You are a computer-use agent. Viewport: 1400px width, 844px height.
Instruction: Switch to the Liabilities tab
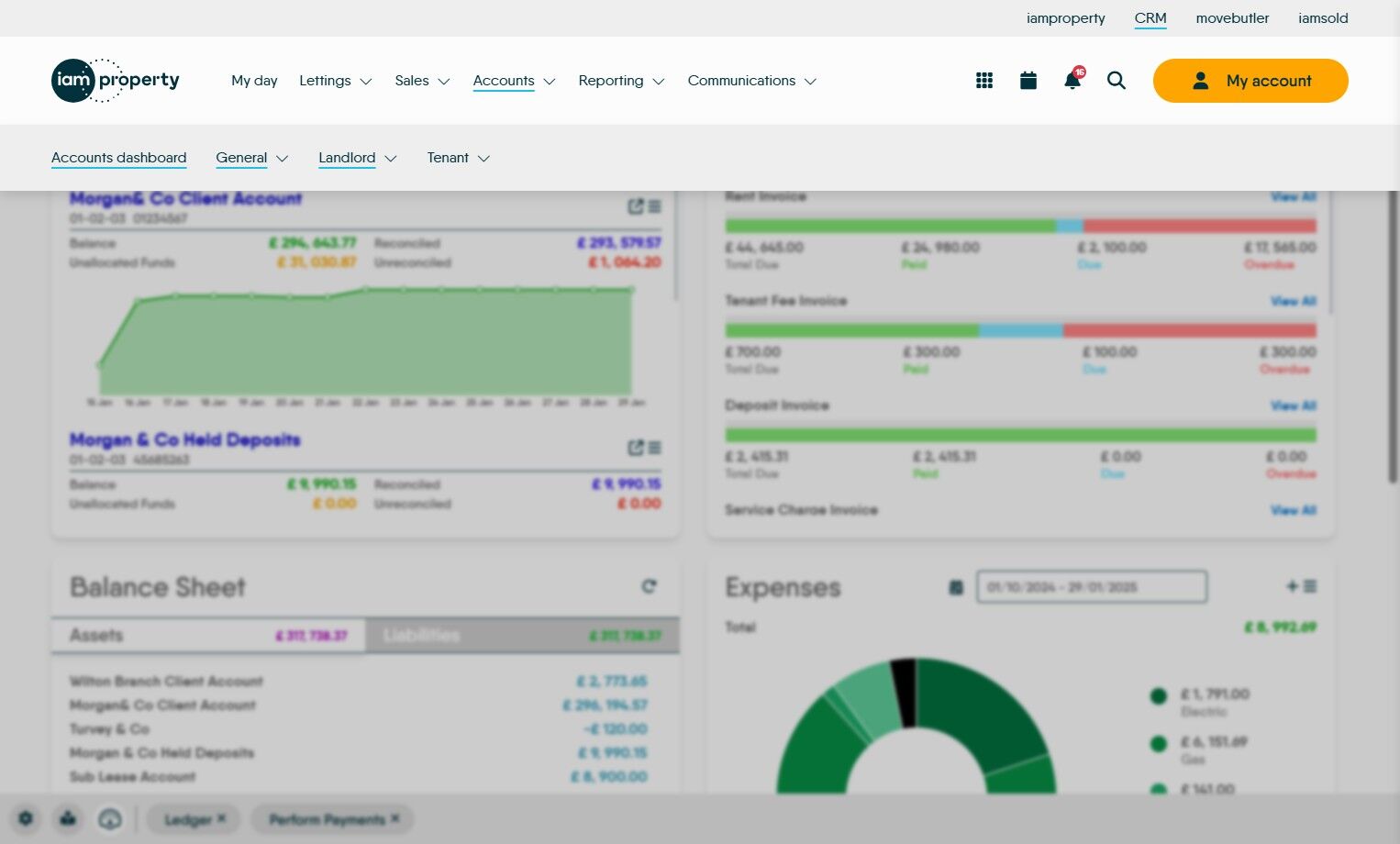point(522,635)
